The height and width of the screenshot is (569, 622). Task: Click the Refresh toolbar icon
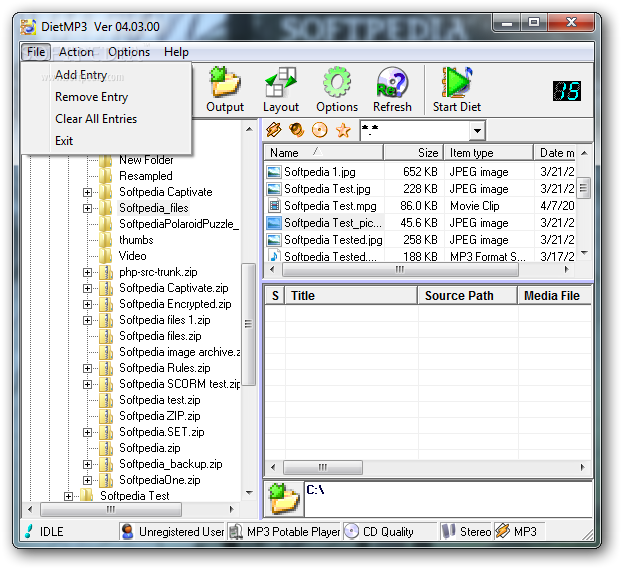392,83
